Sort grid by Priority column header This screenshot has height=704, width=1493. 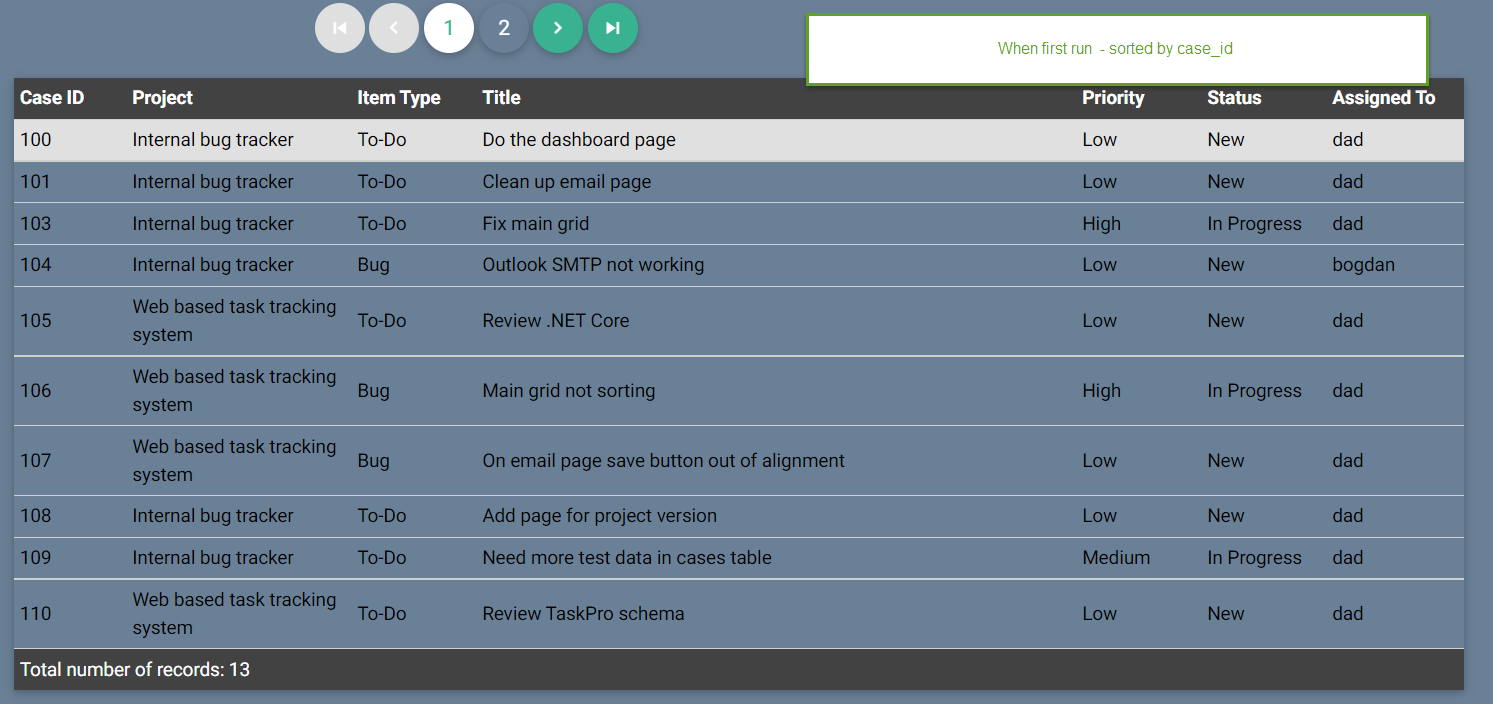pos(1113,98)
